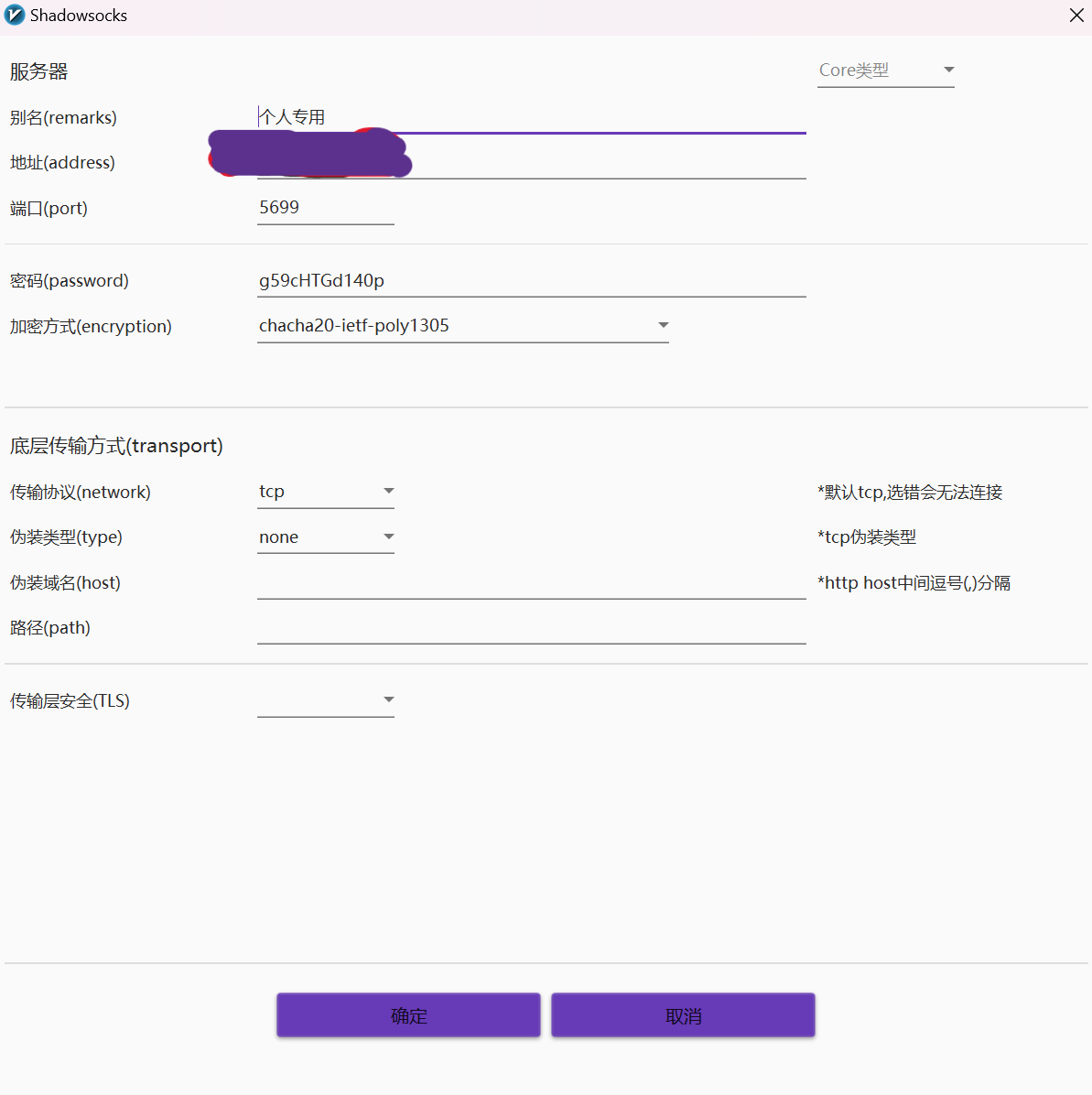1092x1095 pixels.
Task: Open the Core类型 dropdown
Action: (874, 70)
